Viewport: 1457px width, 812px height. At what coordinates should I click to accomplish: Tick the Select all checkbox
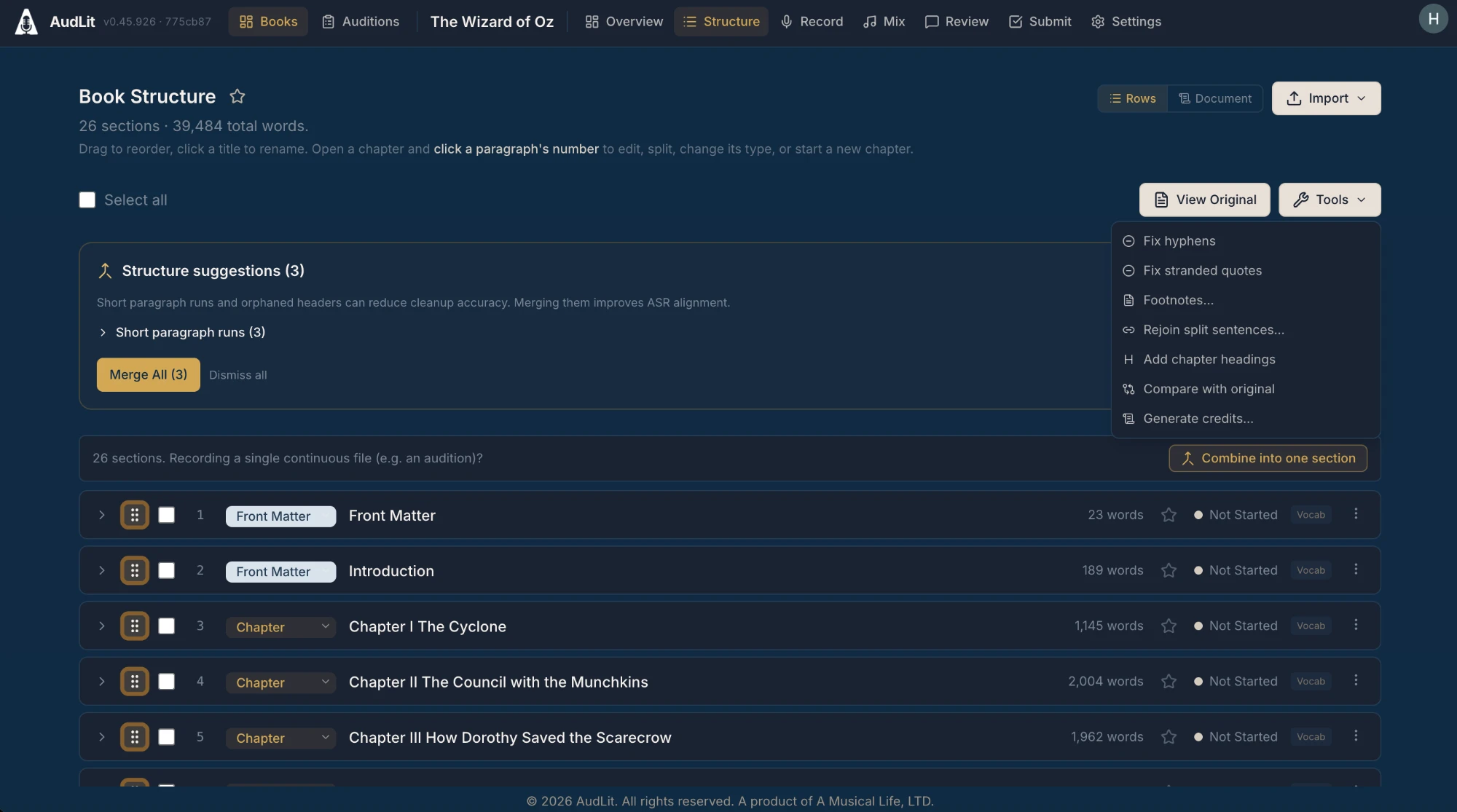click(x=87, y=200)
